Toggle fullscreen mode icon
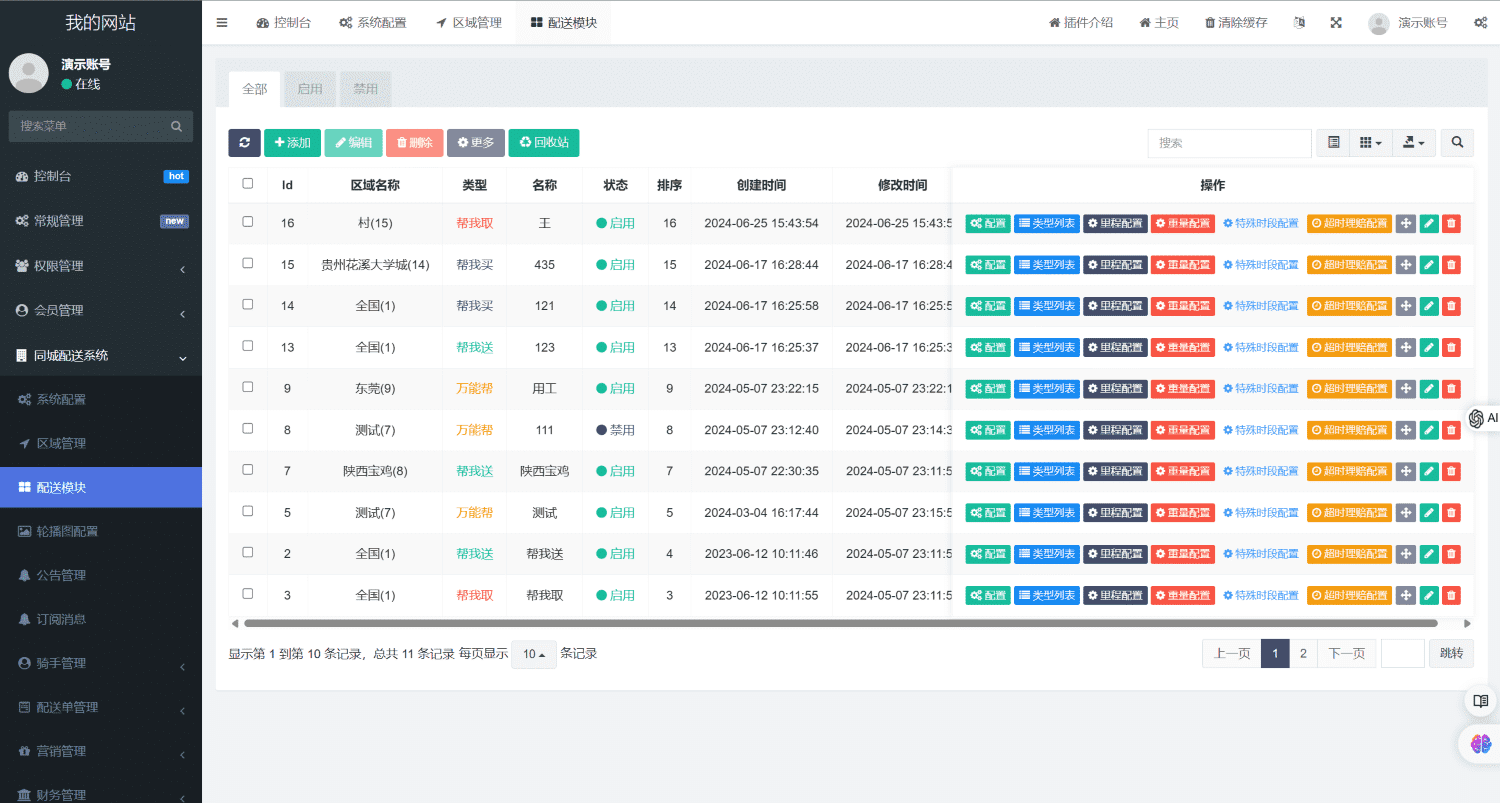This screenshot has height=803, width=1500. [1336, 22]
